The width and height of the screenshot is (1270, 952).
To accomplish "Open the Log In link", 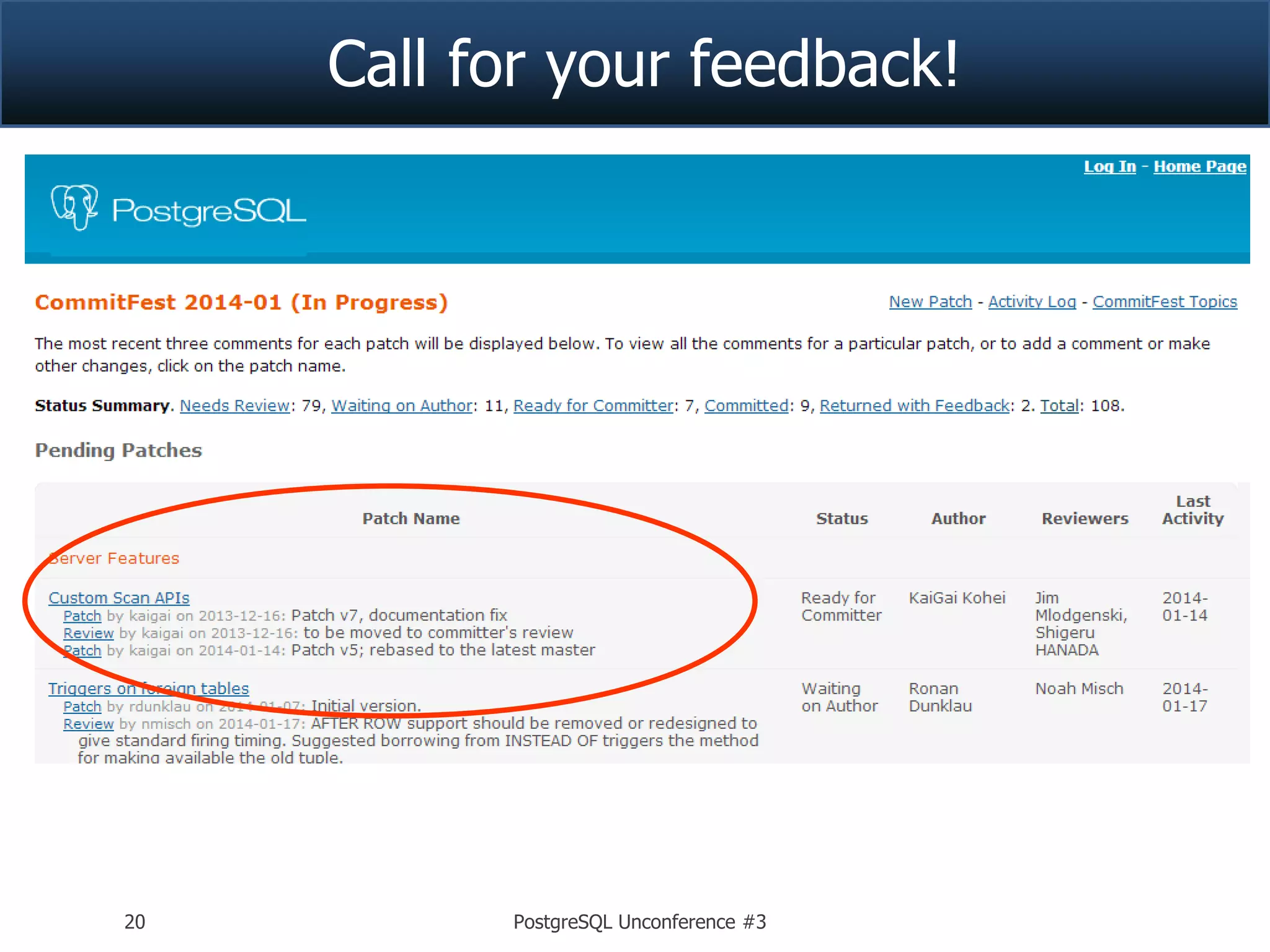I will click(1109, 167).
